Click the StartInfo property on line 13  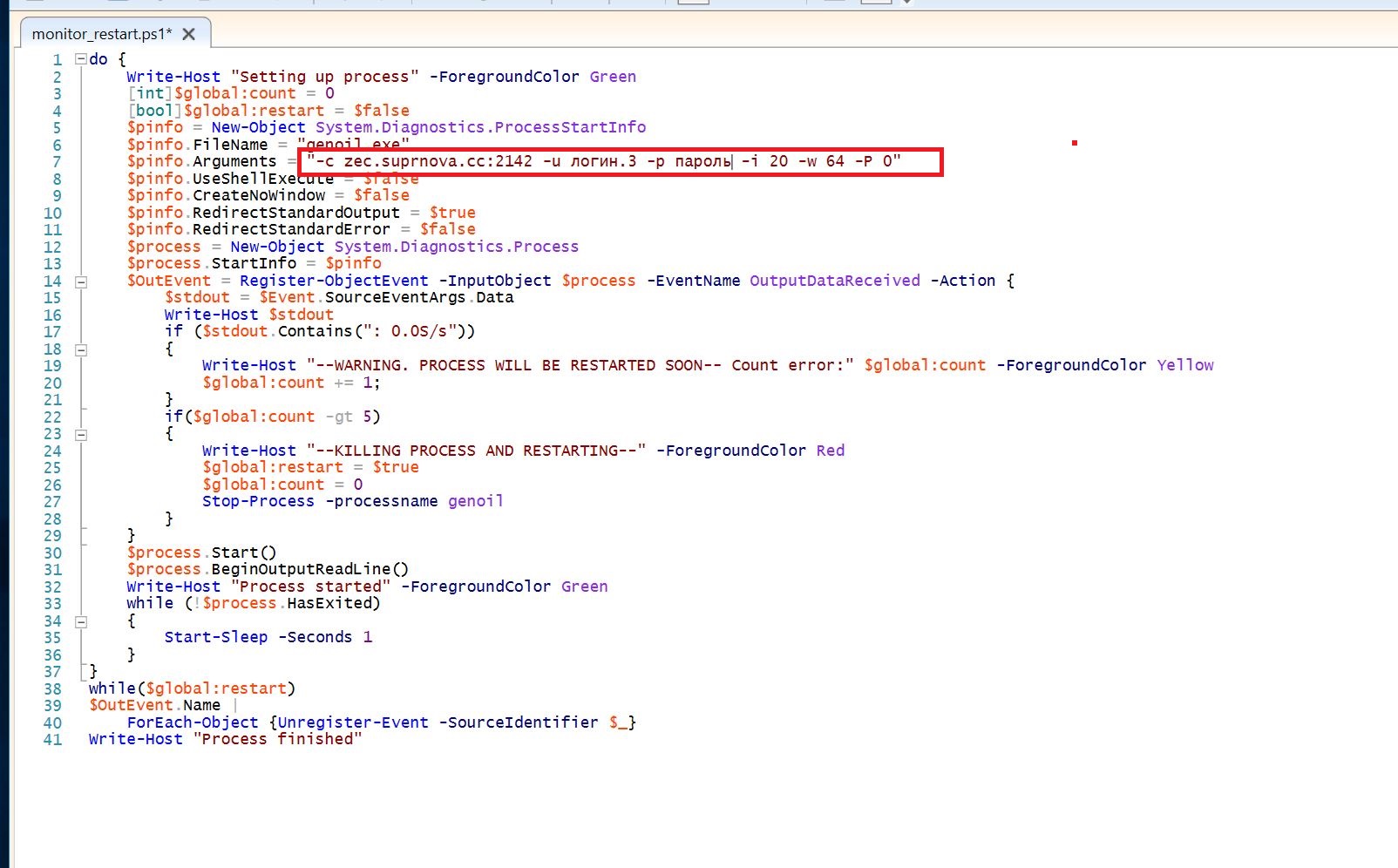tap(254, 263)
